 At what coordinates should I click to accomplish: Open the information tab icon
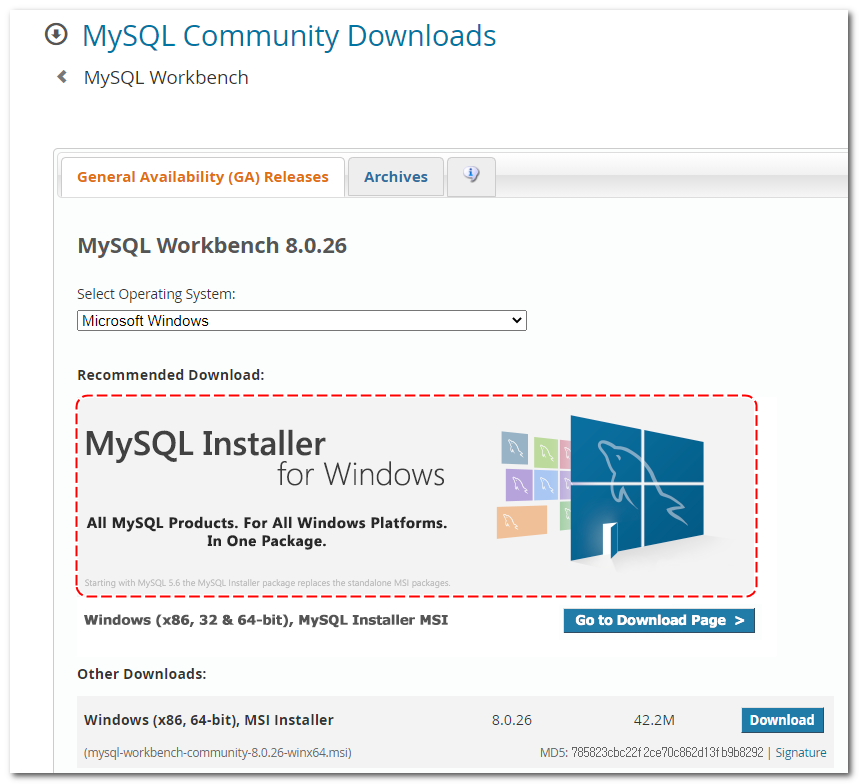point(471,176)
